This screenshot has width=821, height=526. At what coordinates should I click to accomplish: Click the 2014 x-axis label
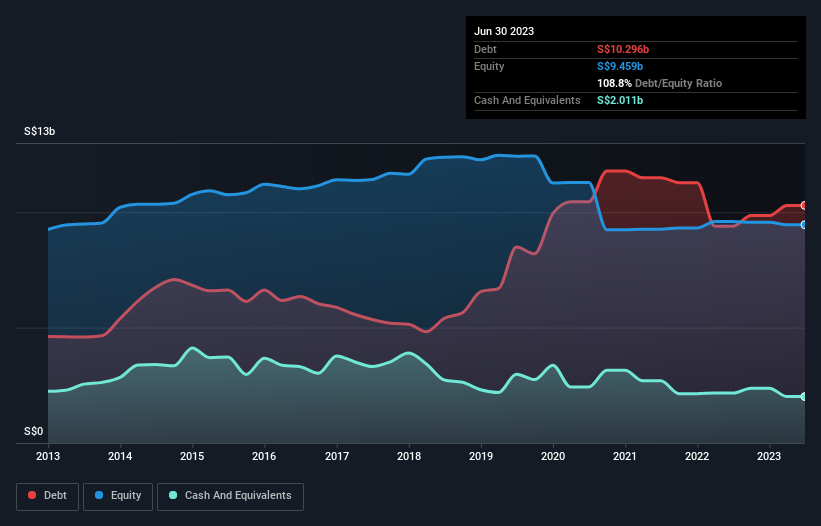(120, 456)
